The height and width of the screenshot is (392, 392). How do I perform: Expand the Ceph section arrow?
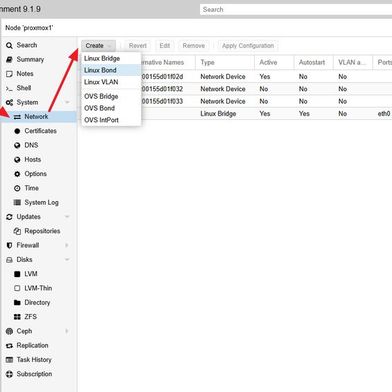coord(67,331)
